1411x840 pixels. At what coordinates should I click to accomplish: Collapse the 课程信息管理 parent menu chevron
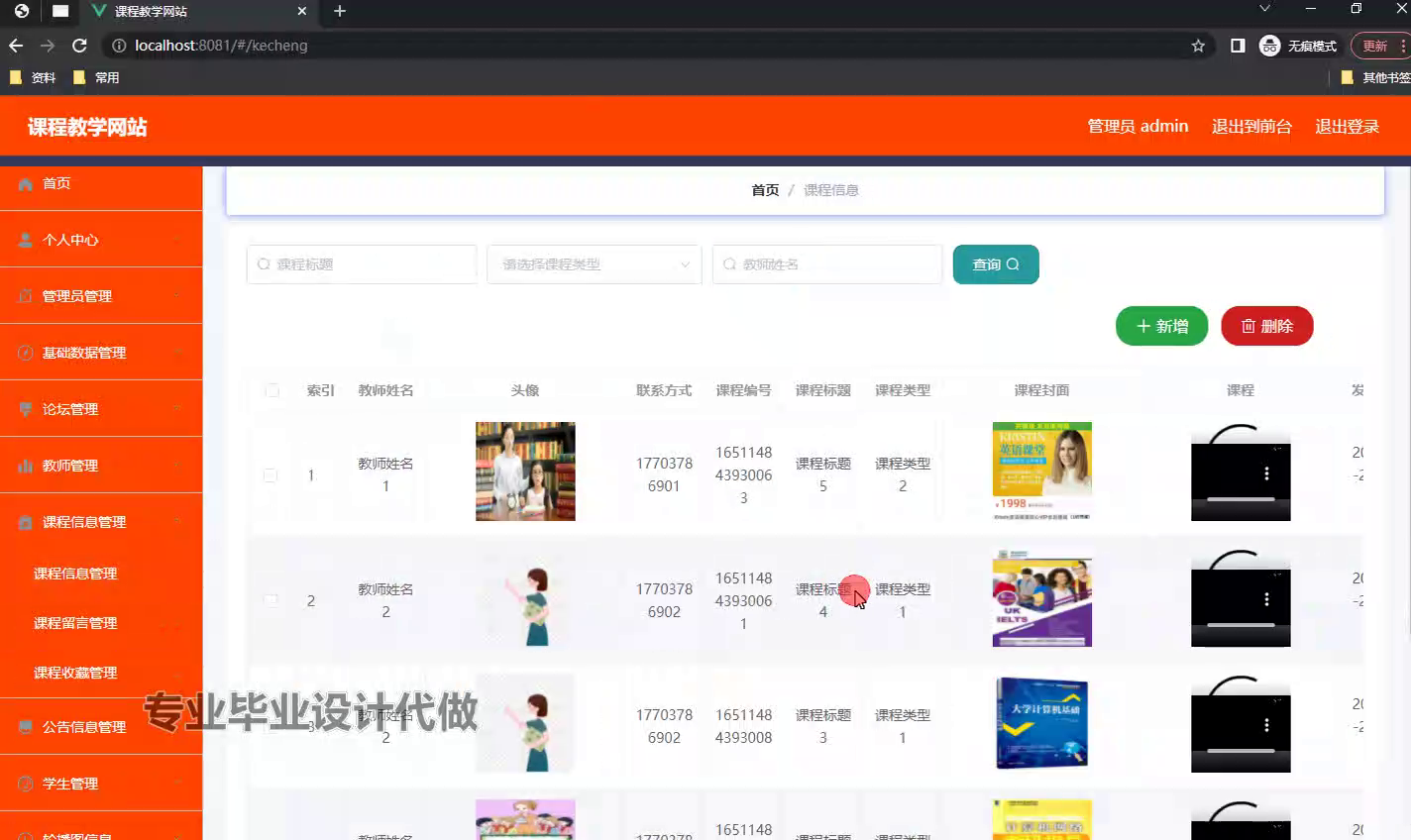(177, 522)
